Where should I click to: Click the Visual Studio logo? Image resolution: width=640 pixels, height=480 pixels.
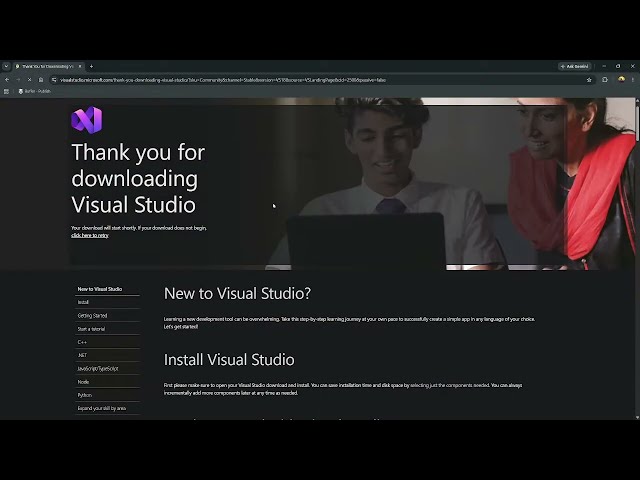(87, 120)
